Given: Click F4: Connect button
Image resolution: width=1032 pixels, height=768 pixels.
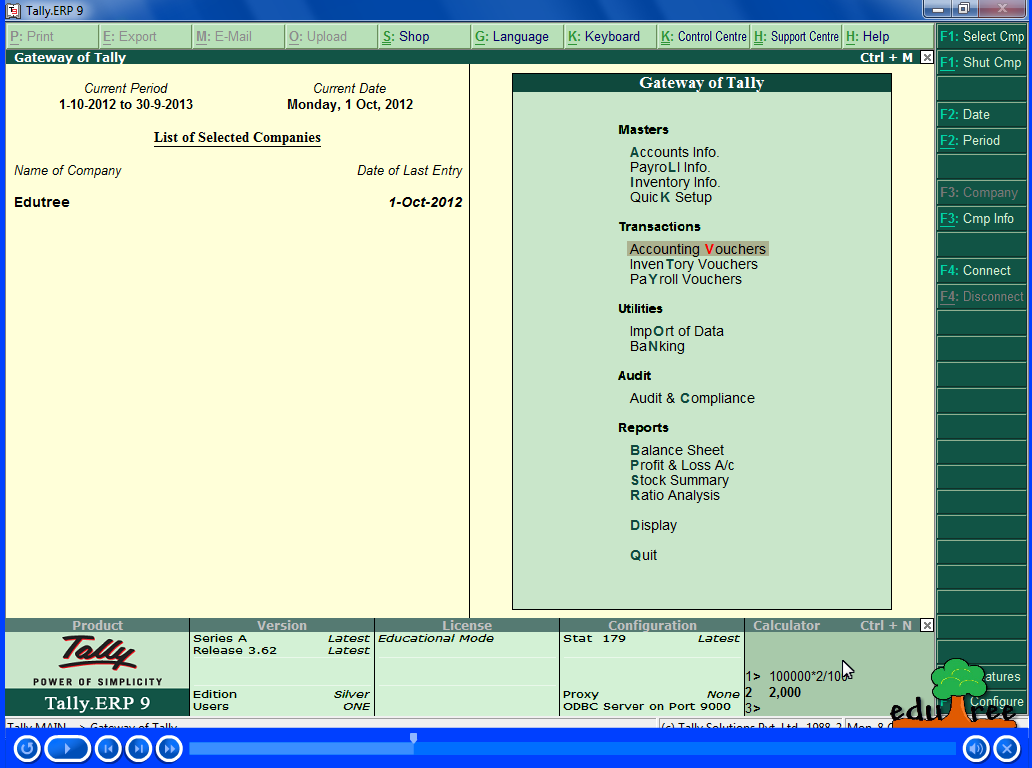Looking at the screenshot, I should pyautogui.click(x=981, y=270).
